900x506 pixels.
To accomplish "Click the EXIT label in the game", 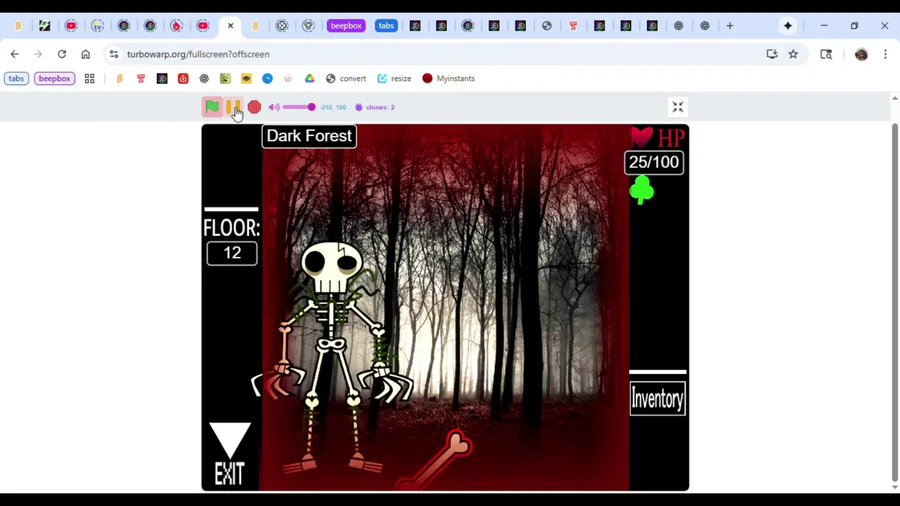I will (x=230, y=474).
